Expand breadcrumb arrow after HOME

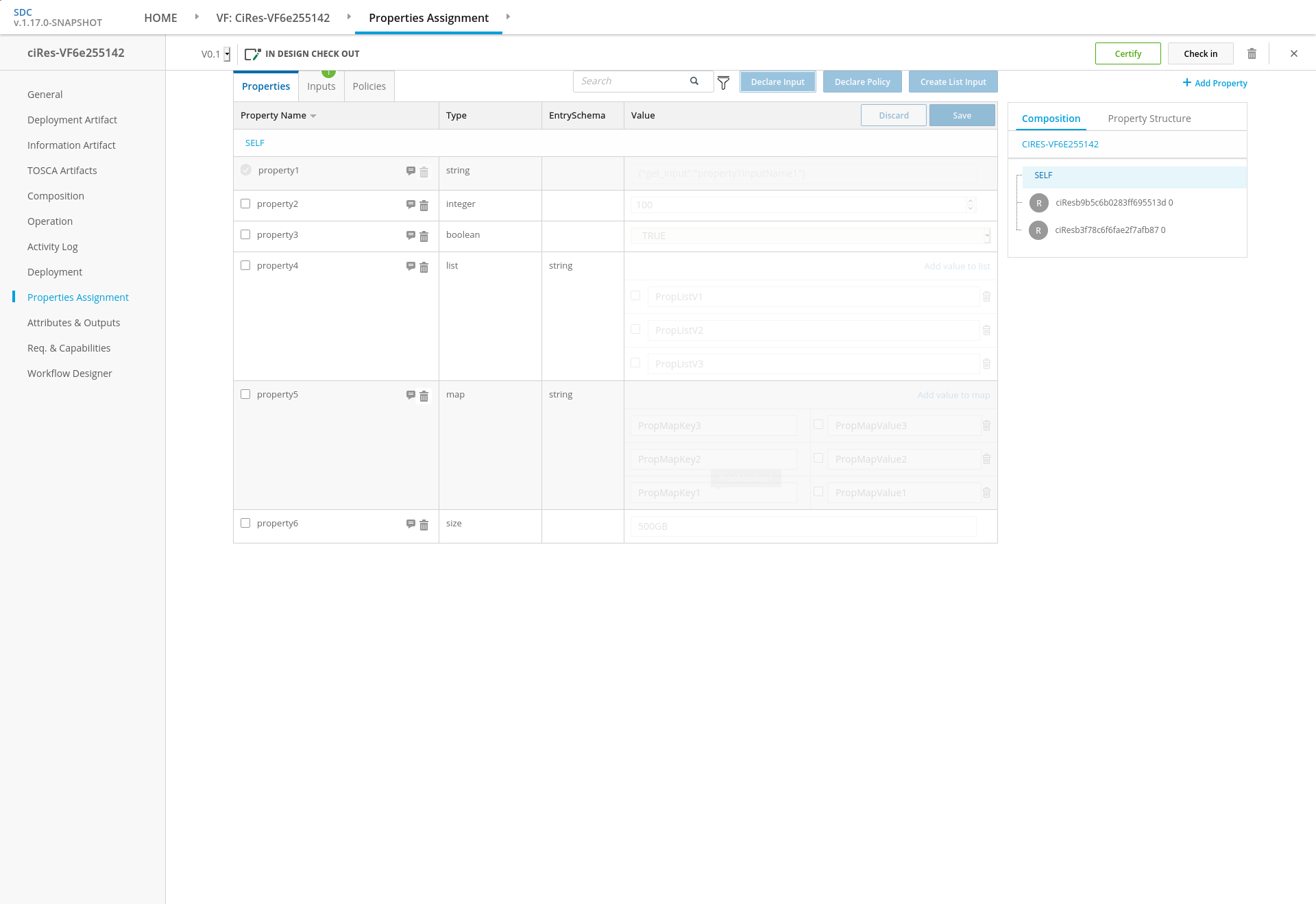click(197, 16)
